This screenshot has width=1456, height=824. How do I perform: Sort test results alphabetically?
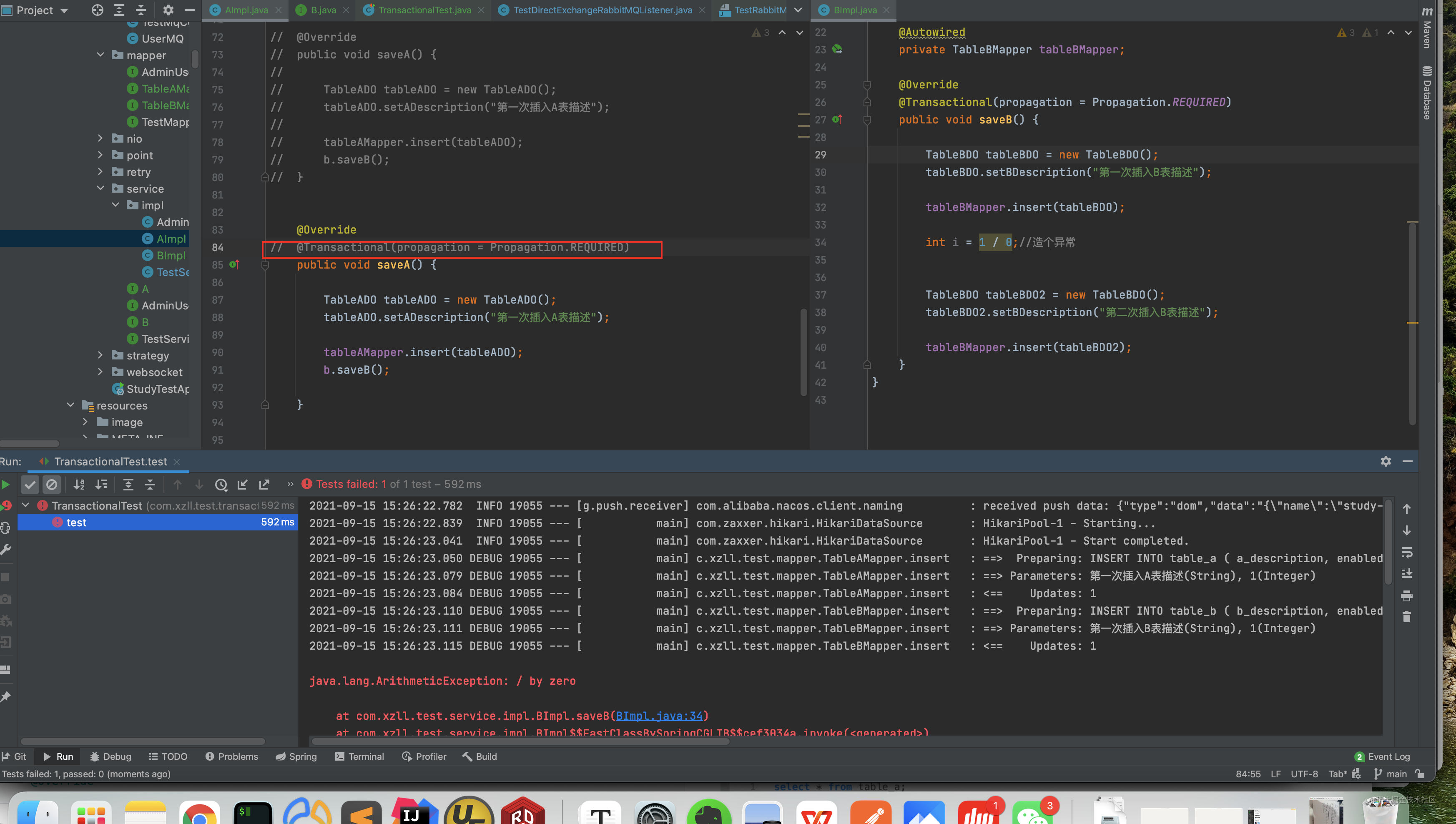click(79, 485)
